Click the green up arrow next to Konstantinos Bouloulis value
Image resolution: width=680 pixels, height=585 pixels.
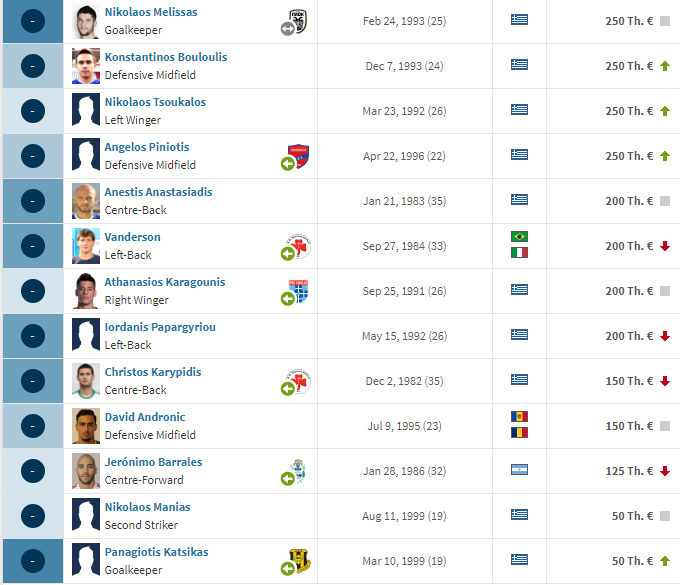click(664, 66)
